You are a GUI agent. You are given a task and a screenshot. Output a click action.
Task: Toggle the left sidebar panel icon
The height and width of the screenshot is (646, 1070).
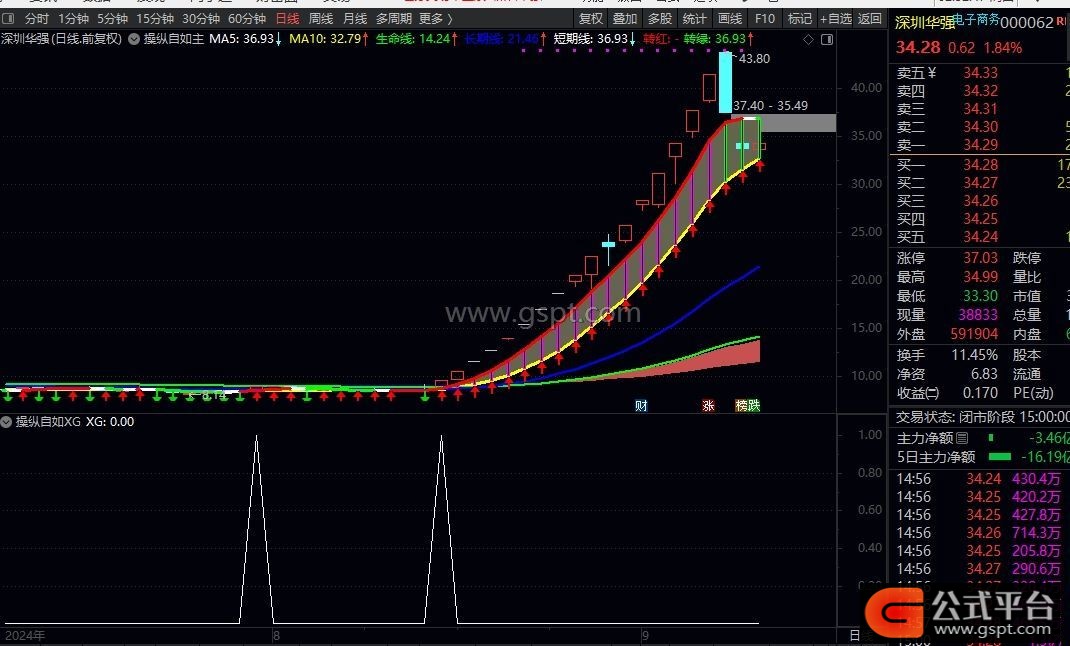(x=8, y=18)
